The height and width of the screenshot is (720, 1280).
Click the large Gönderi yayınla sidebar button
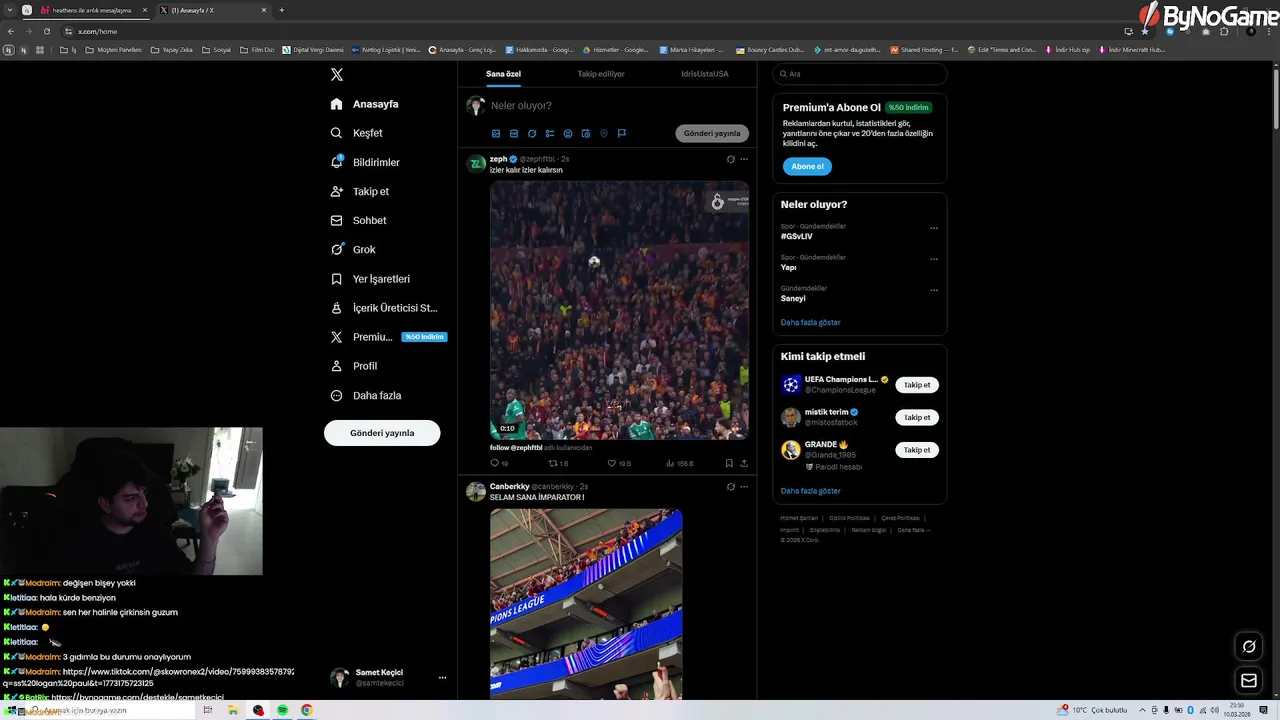382,433
